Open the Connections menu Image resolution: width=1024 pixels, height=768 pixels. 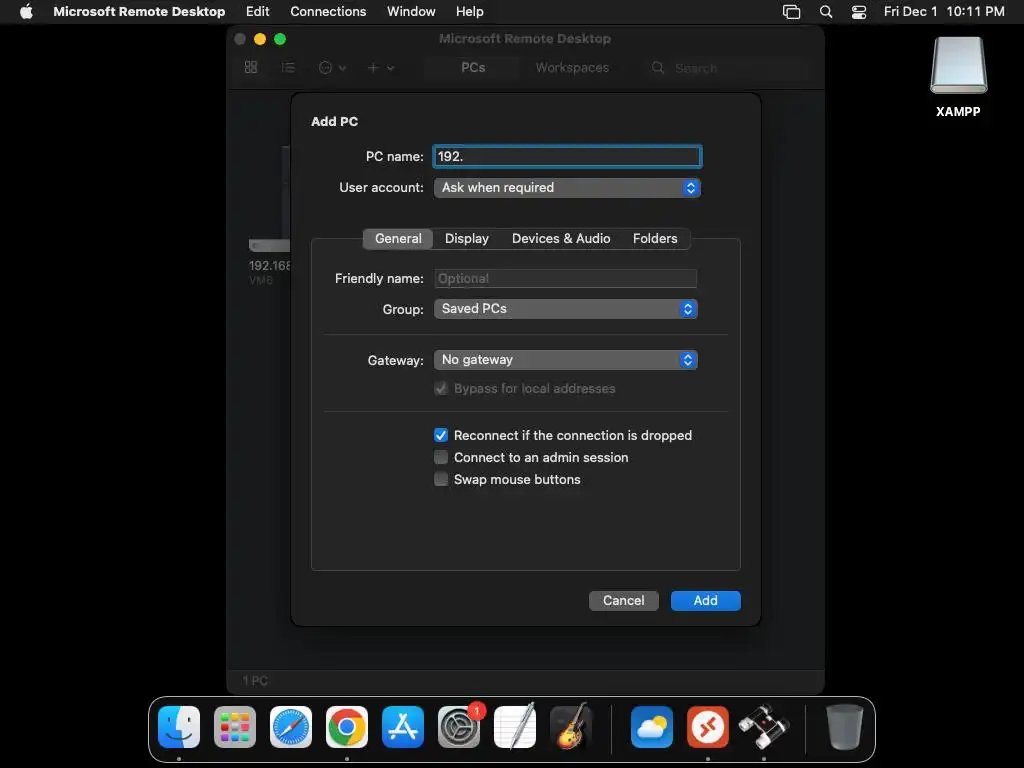point(328,12)
